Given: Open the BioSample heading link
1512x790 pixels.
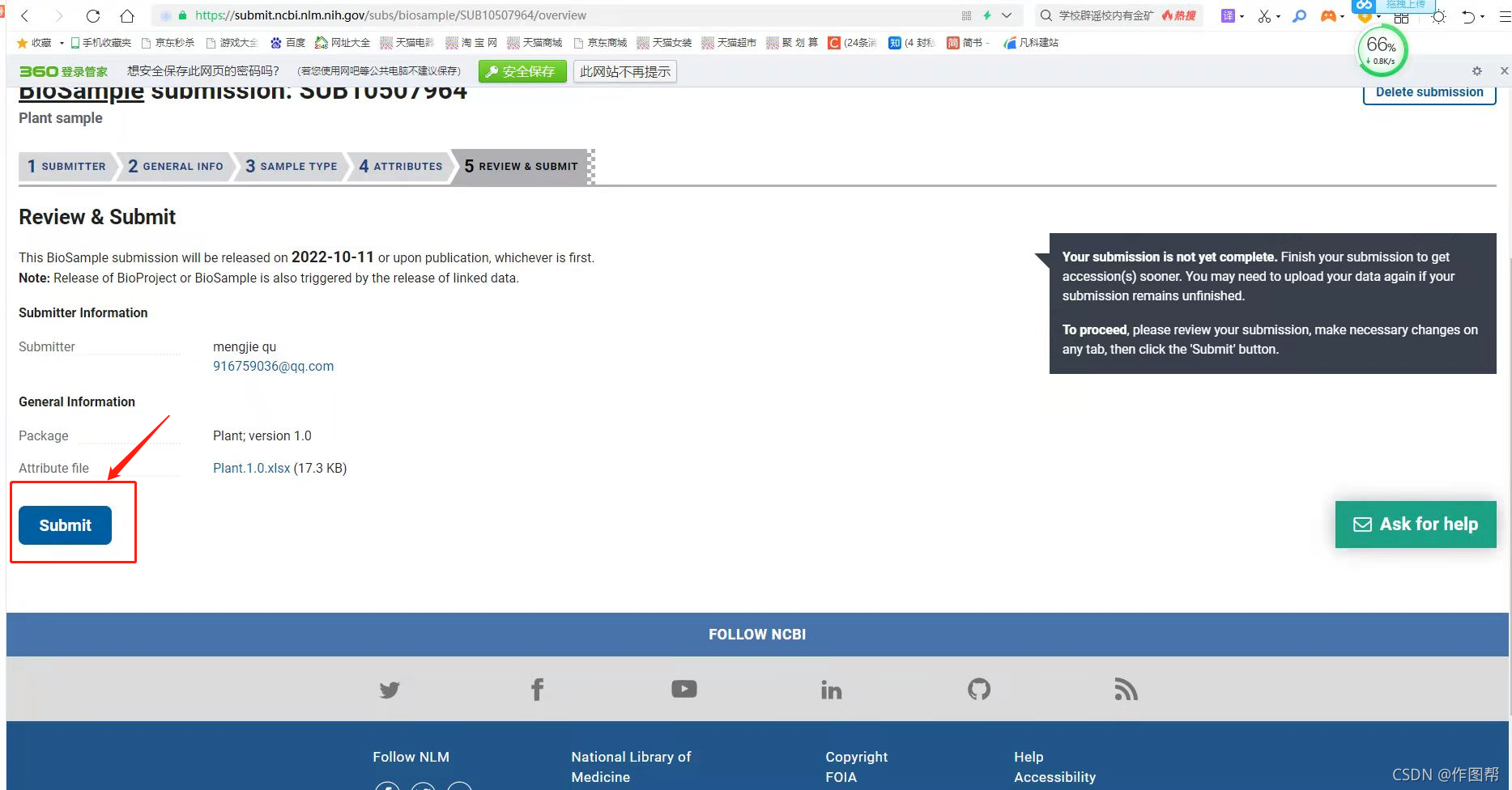Looking at the screenshot, I should (81, 92).
